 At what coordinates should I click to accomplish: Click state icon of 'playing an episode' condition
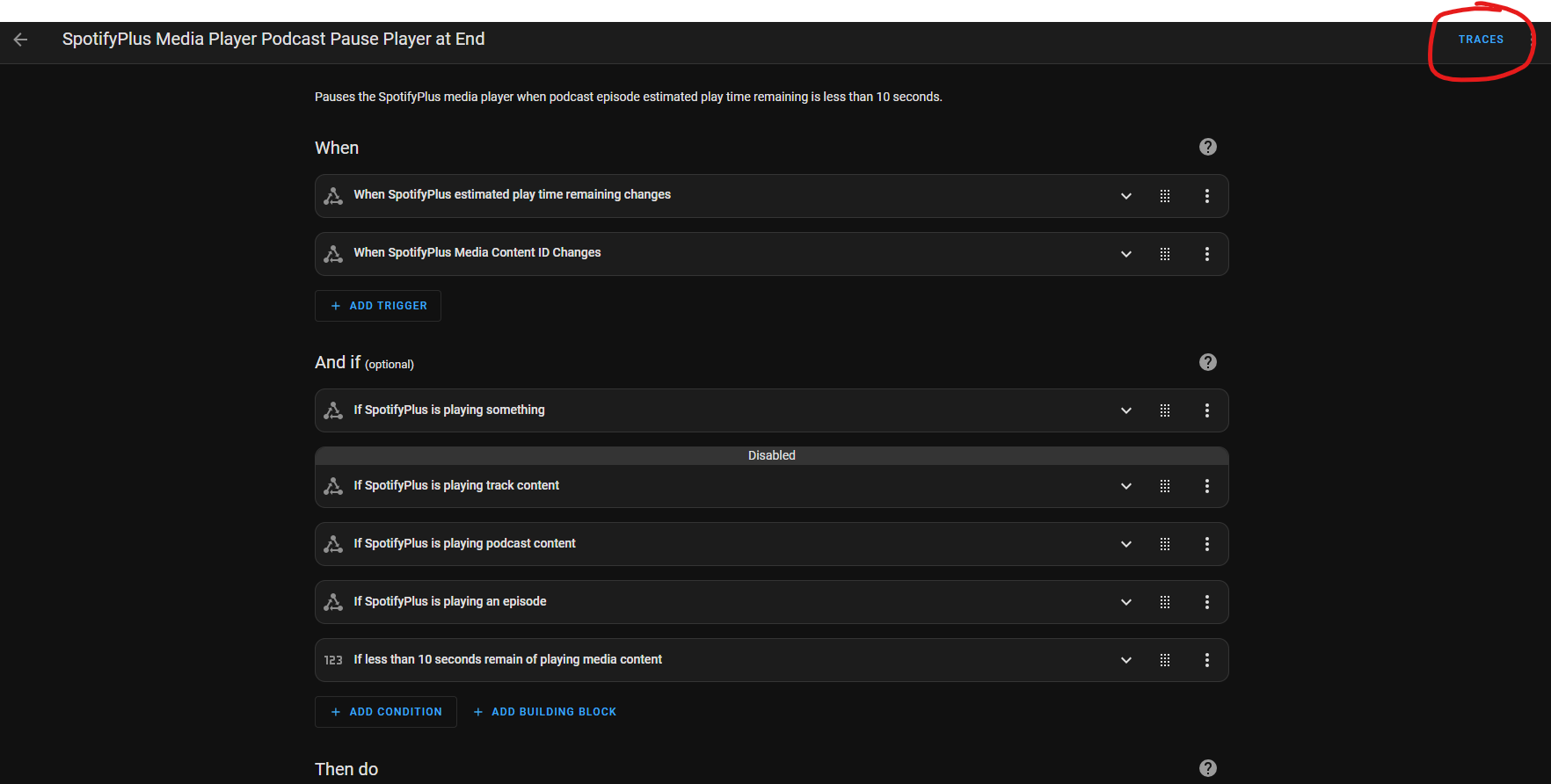[333, 602]
